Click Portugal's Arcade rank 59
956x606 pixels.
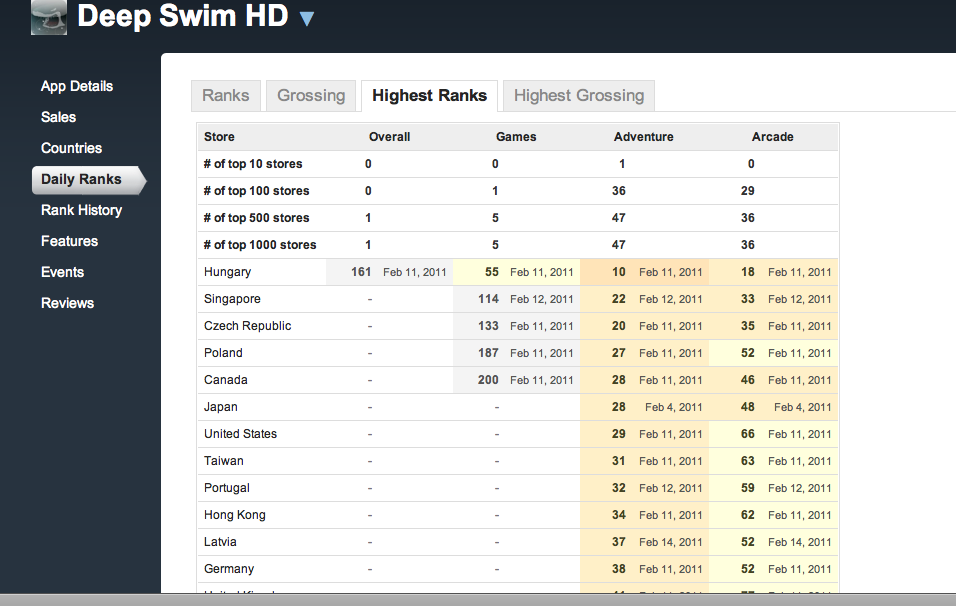[x=748, y=488]
